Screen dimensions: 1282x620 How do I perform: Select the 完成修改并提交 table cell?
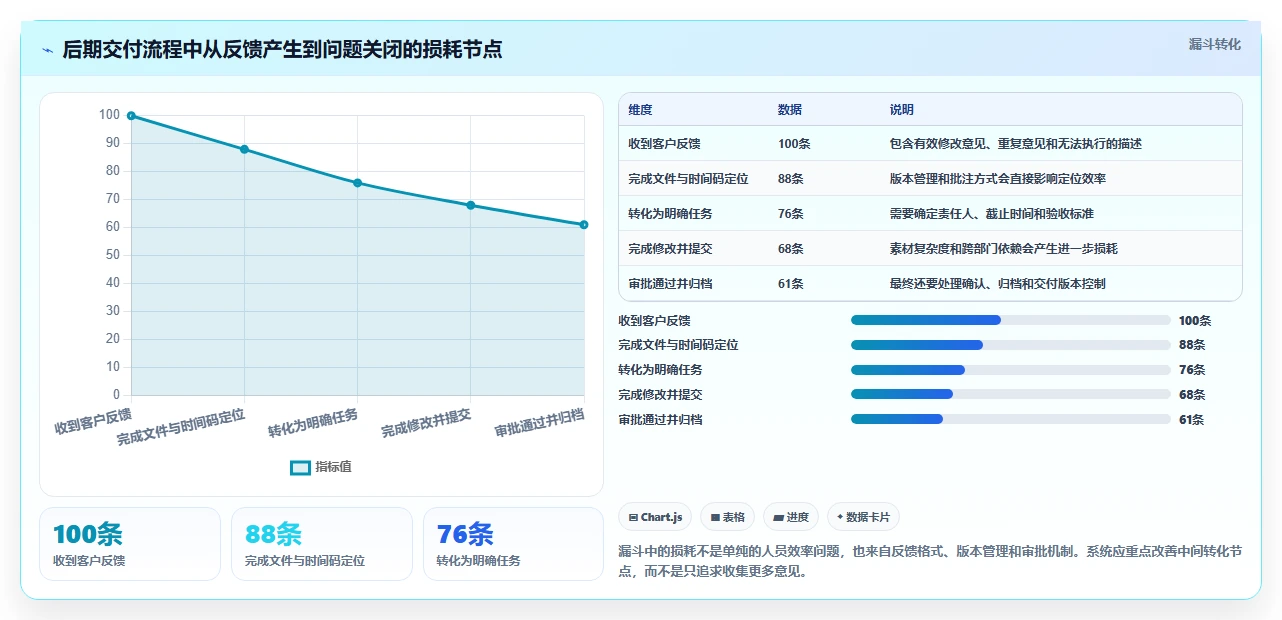coord(670,249)
